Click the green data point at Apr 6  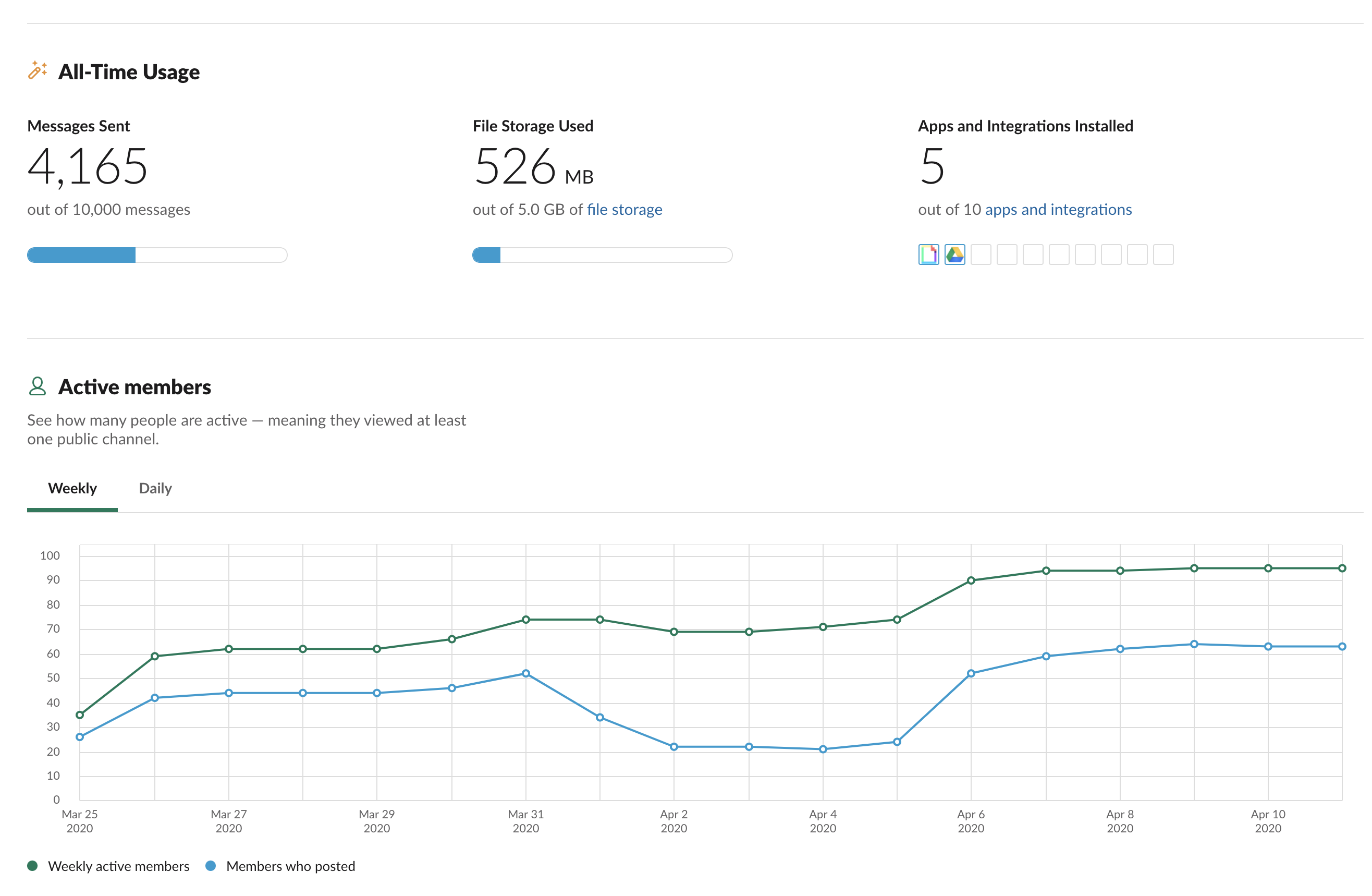pos(971,580)
